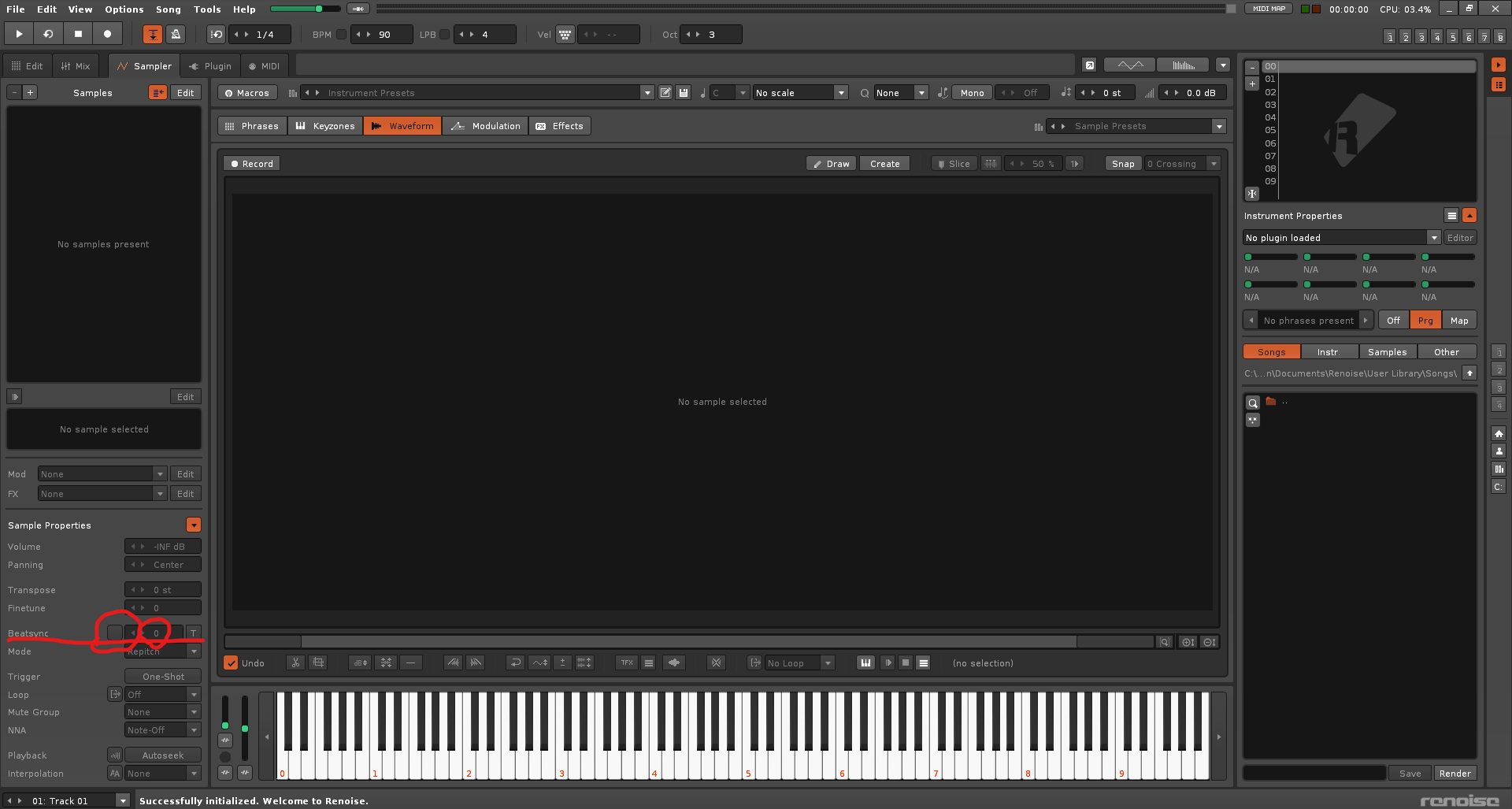The height and width of the screenshot is (809, 1512).
Task: Toggle Mono mode button
Action: click(x=972, y=93)
